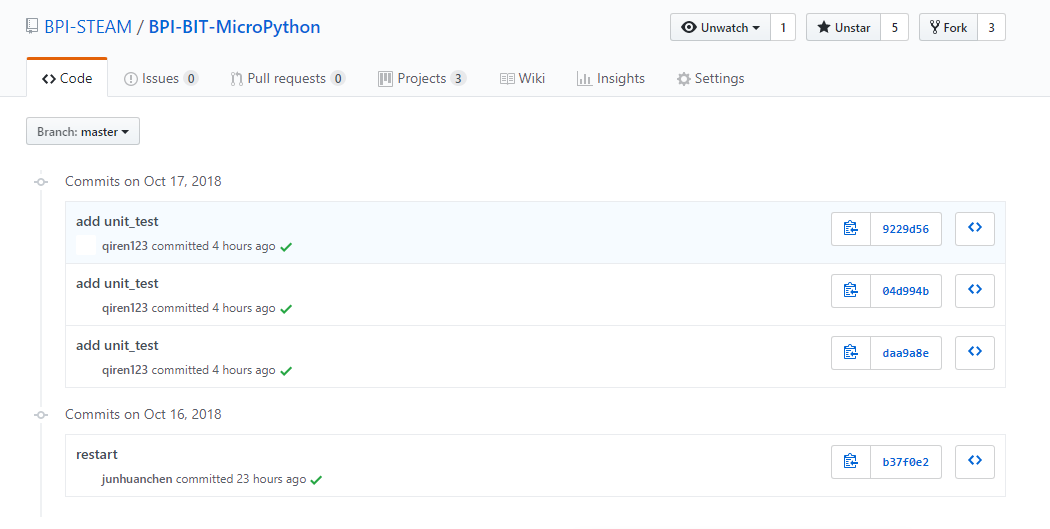The width and height of the screenshot is (1050, 529).
Task: Open the repository Settings tab
Action: (710, 78)
